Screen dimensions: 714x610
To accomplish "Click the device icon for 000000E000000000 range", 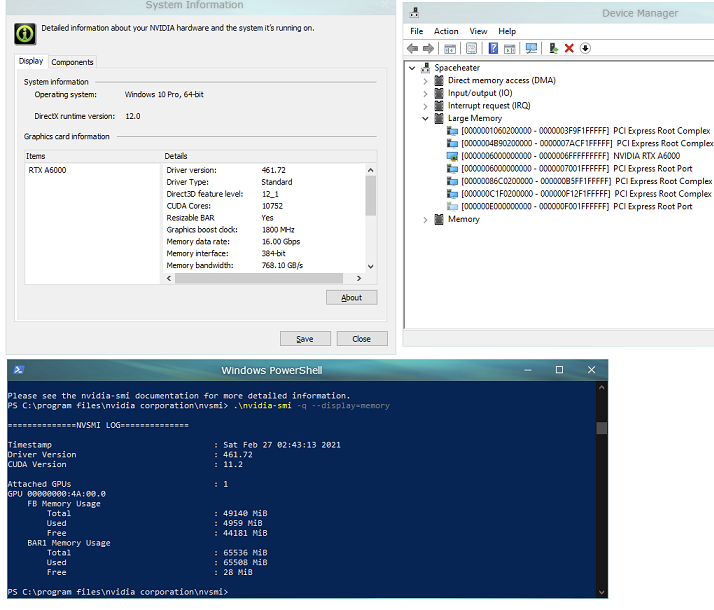I will [452, 207].
